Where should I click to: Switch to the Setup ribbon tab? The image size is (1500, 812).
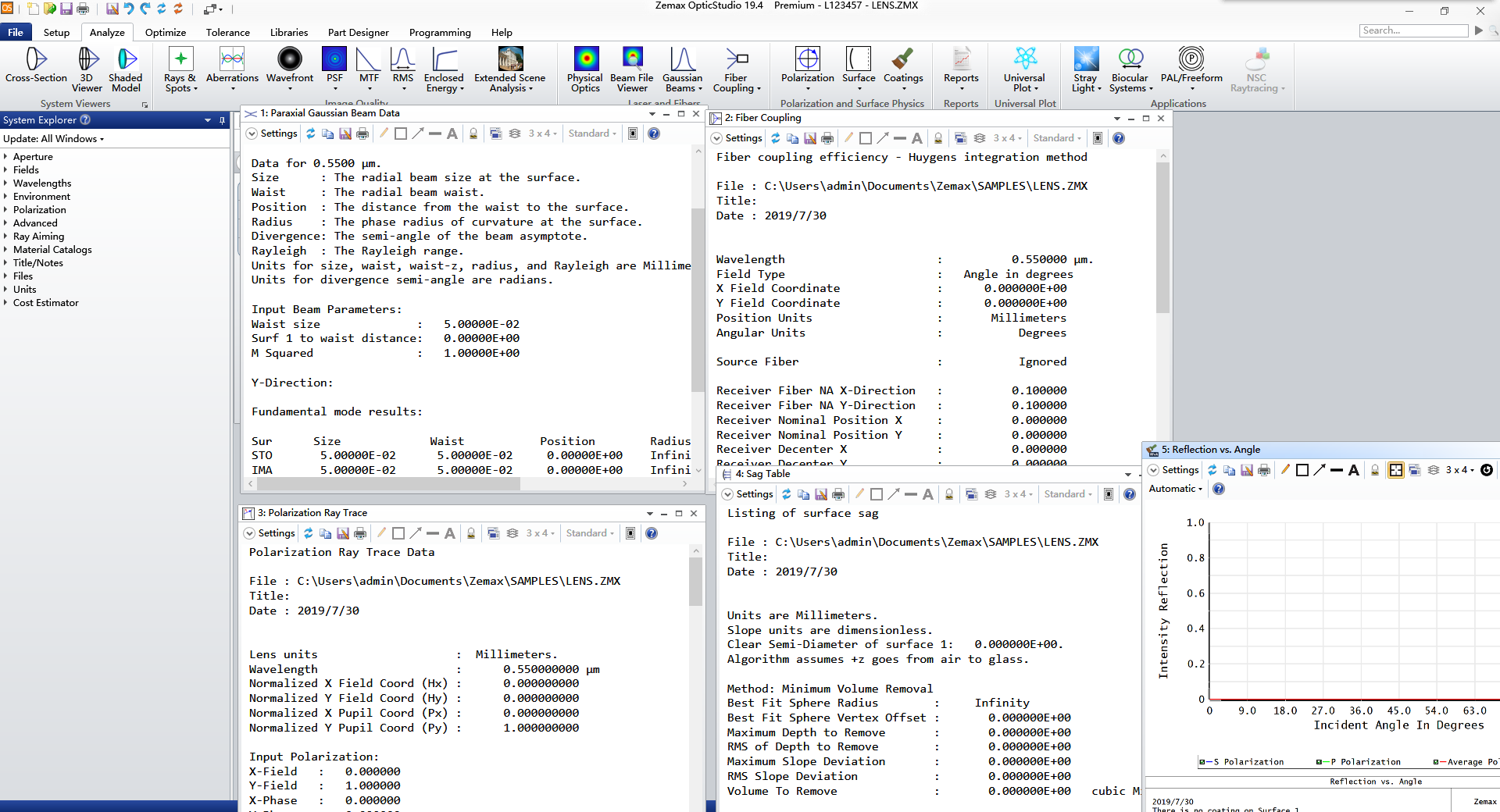pyautogui.click(x=56, y=32)
